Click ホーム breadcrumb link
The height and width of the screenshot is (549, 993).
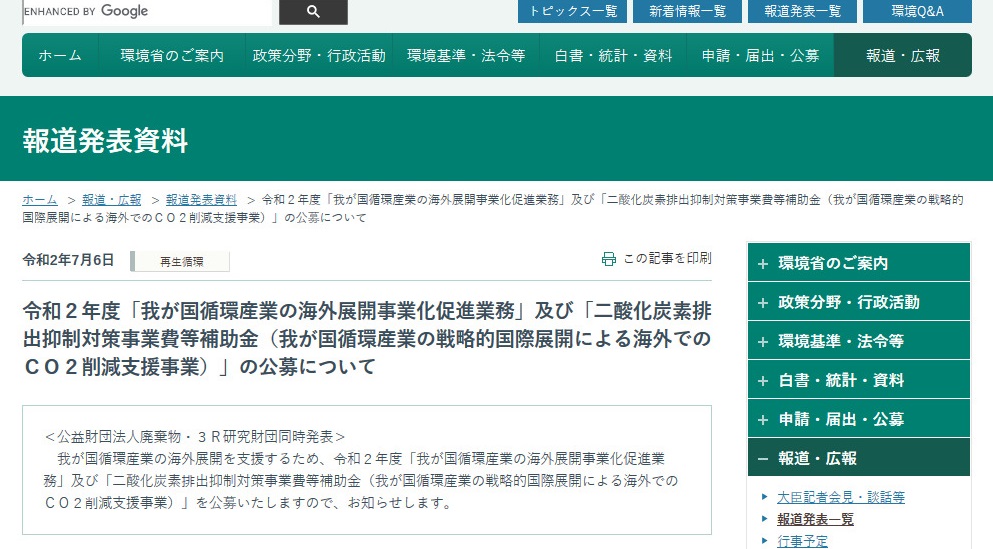pos(40,200)
